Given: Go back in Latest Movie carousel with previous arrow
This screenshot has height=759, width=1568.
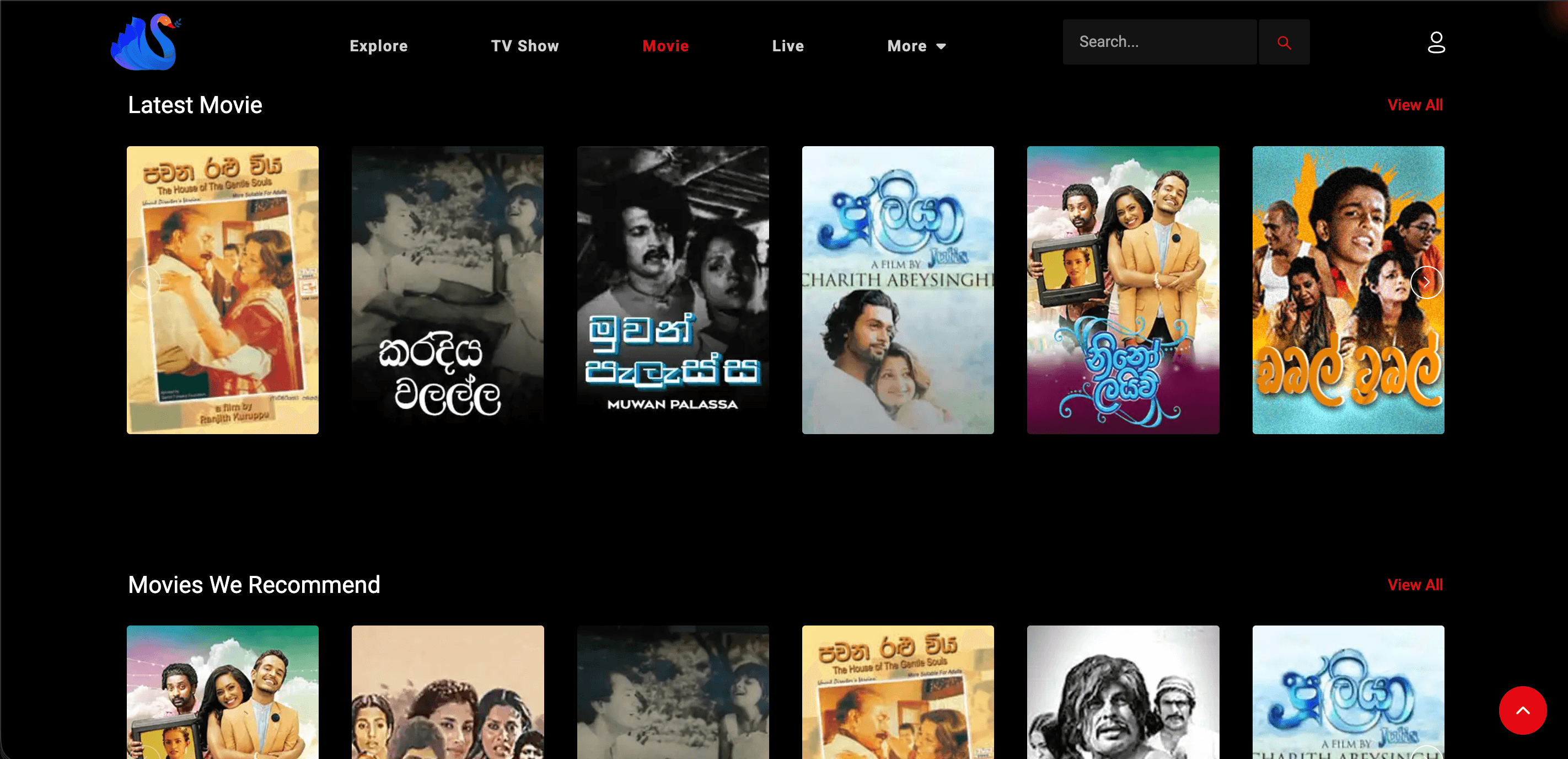Looking at the screenshot, I should click(144, 282).
